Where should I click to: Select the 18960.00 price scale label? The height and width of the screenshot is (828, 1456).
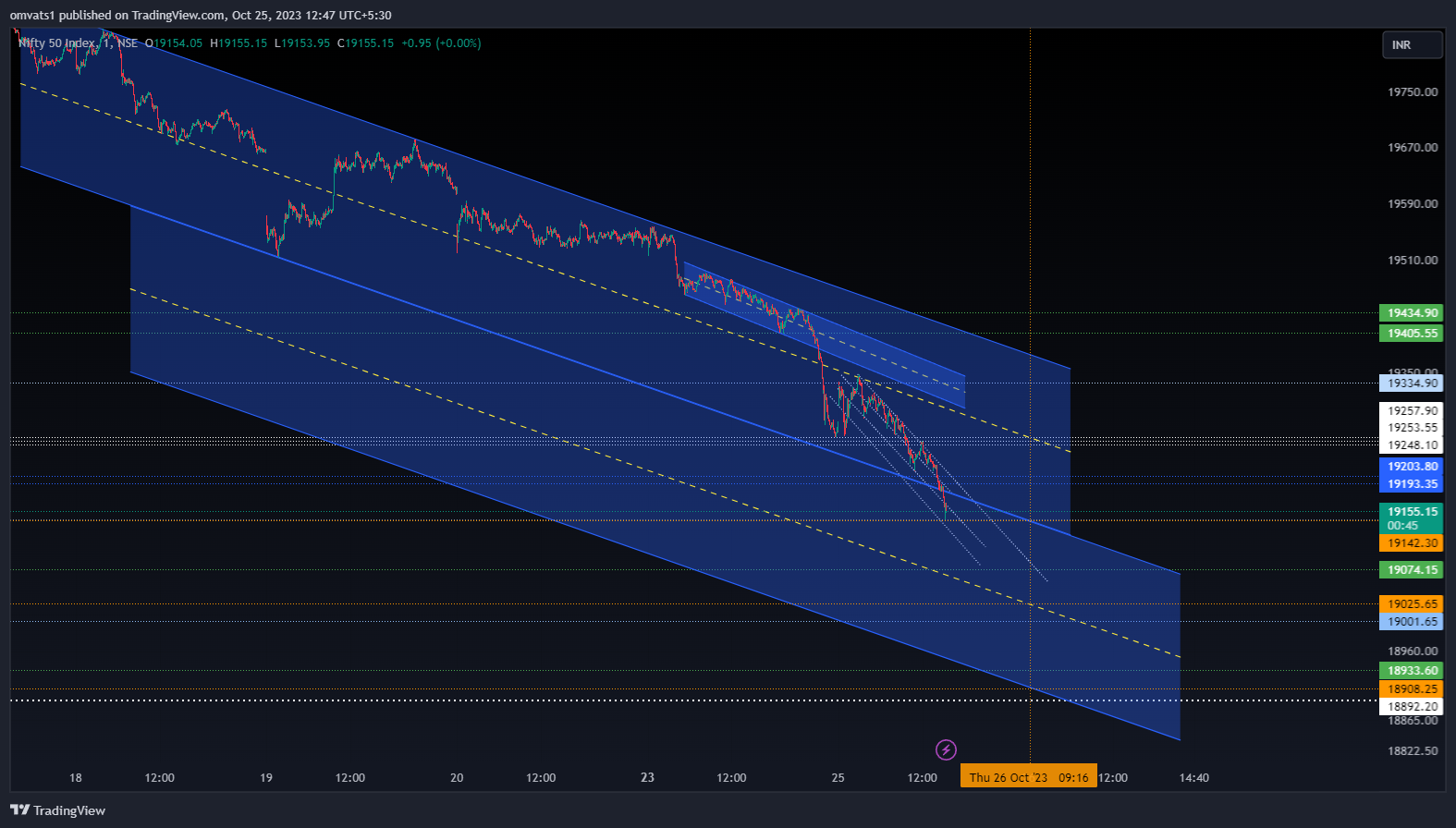coord(1413,651)
